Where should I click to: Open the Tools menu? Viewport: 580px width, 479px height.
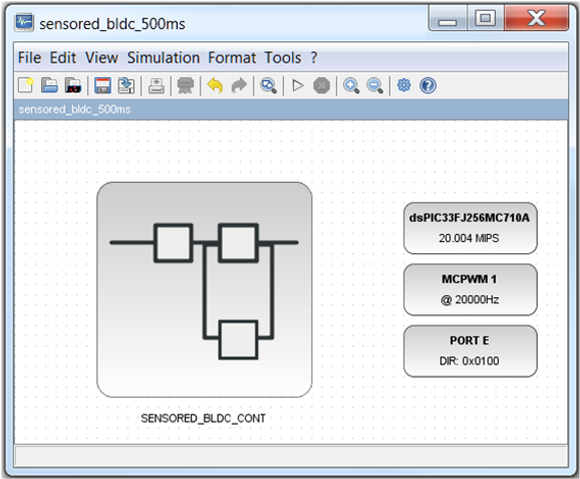(283, 58)
